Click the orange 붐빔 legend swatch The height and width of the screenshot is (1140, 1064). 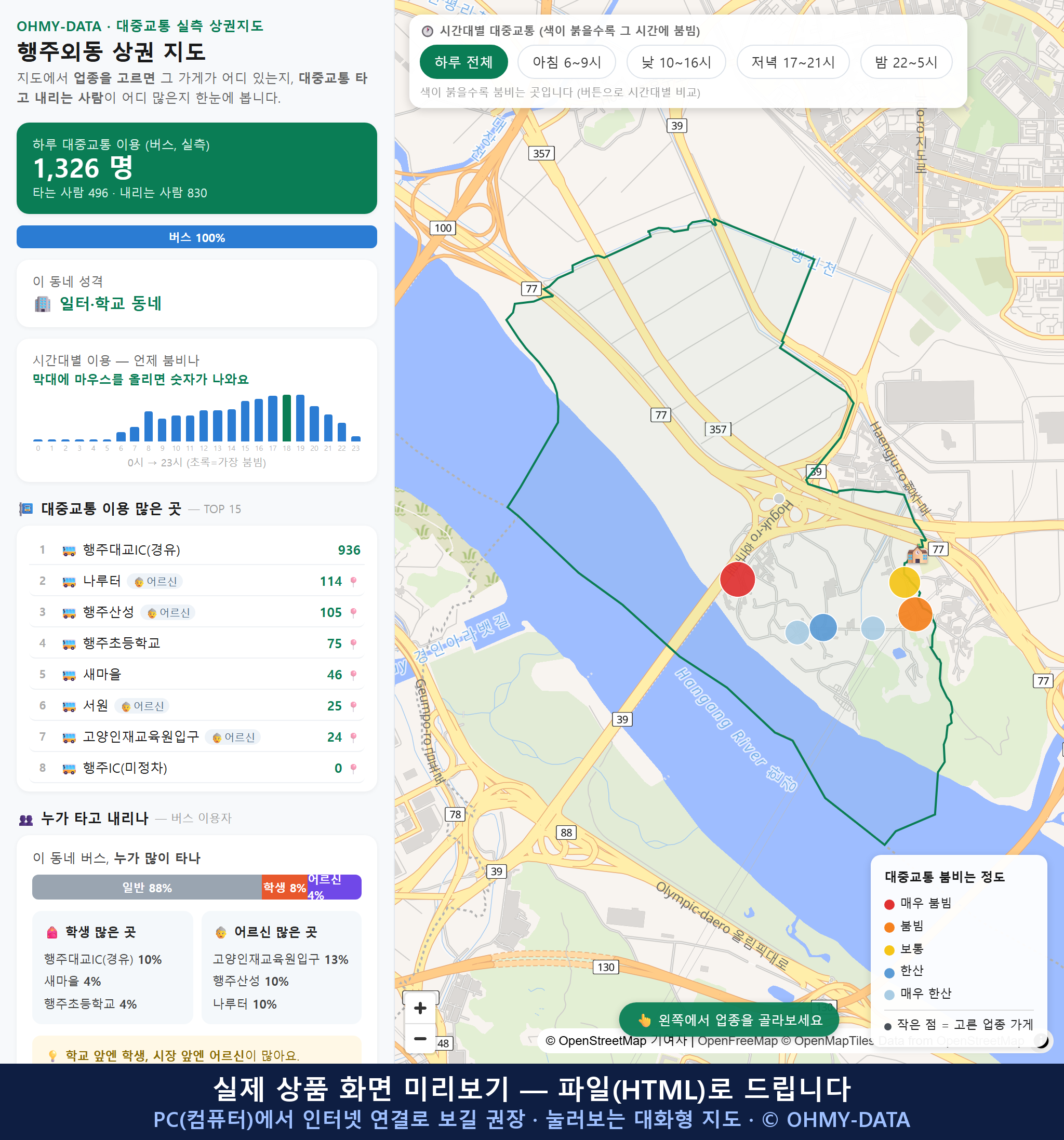pos(889,927)
